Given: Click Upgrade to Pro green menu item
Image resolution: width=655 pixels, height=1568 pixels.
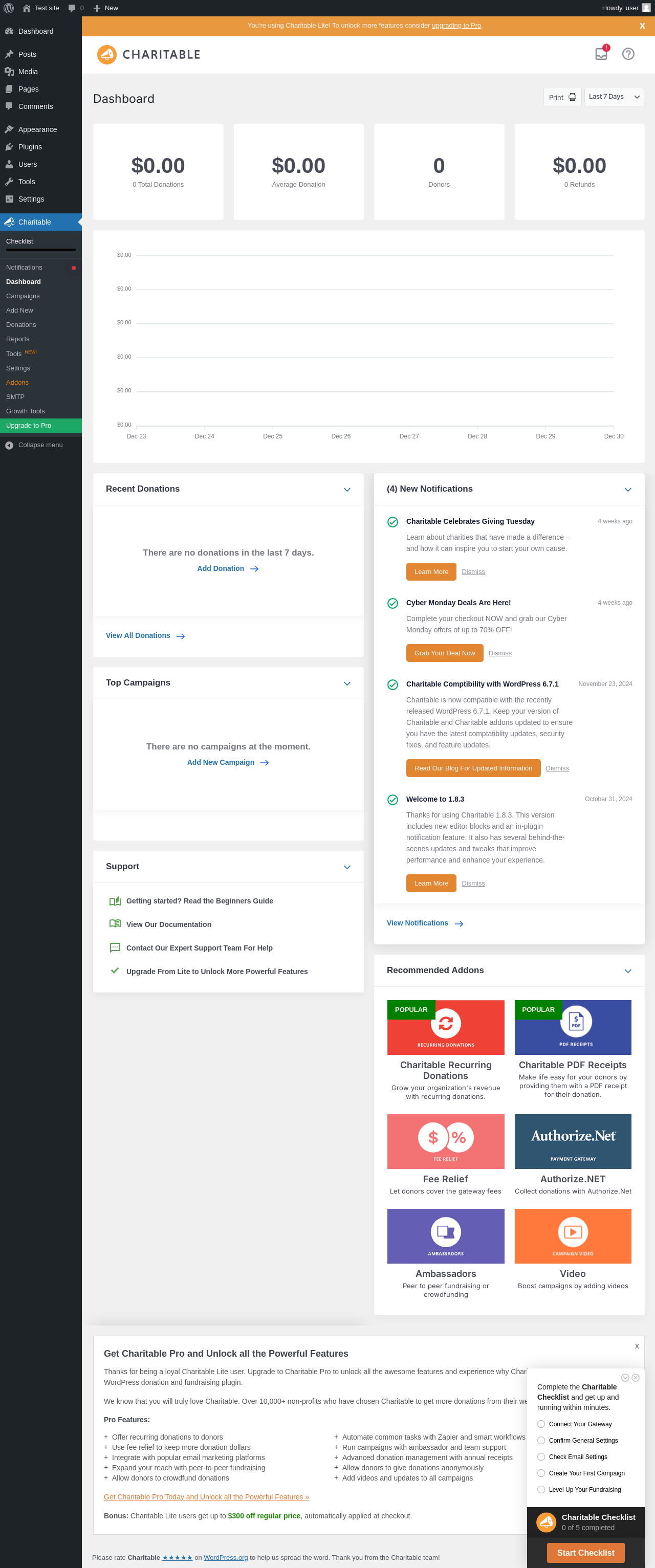Looking at the screenshot, I should pyautogui.click(x=41, y=426).
